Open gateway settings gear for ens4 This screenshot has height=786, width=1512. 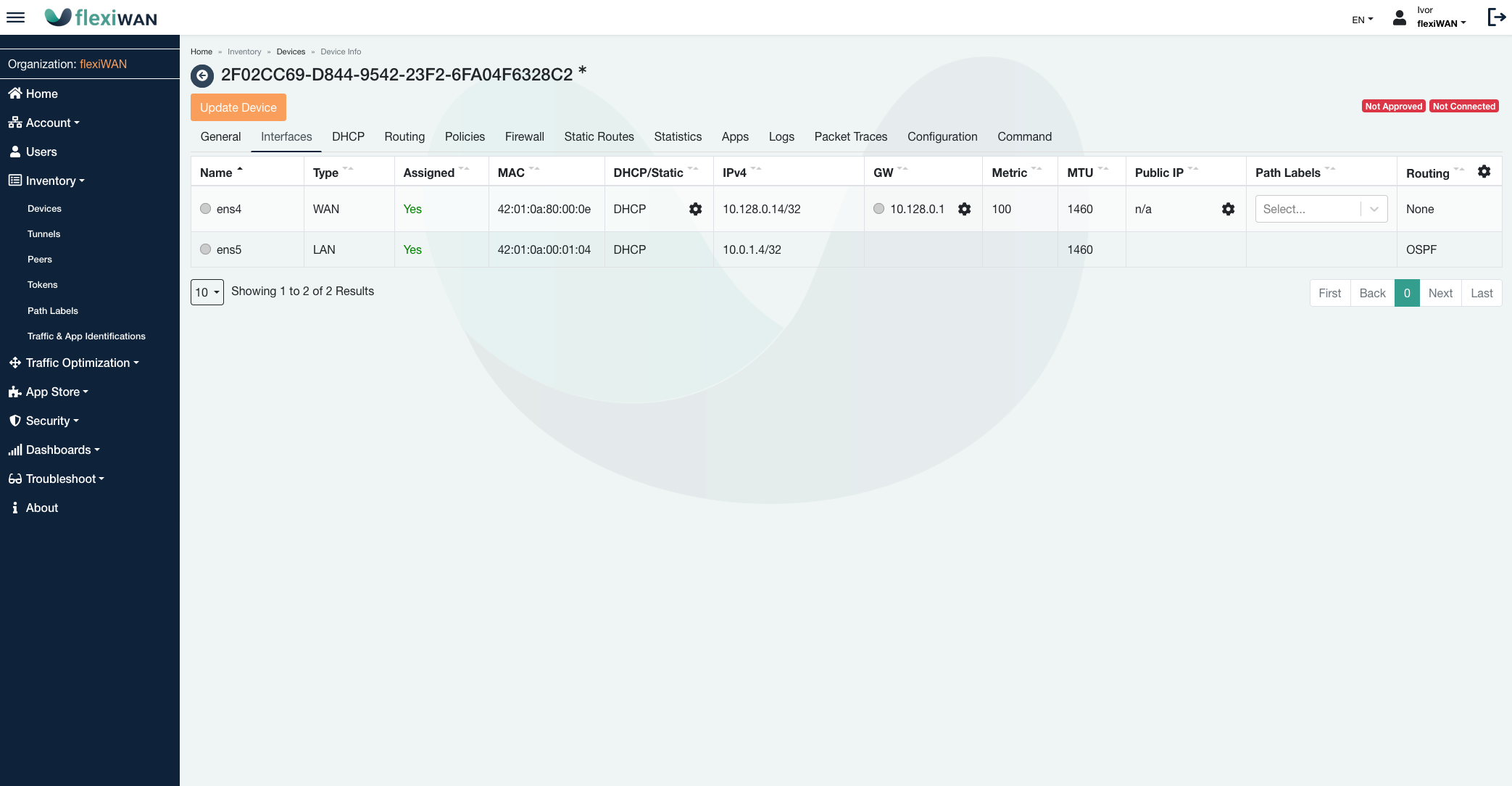(x=964, y=209)
